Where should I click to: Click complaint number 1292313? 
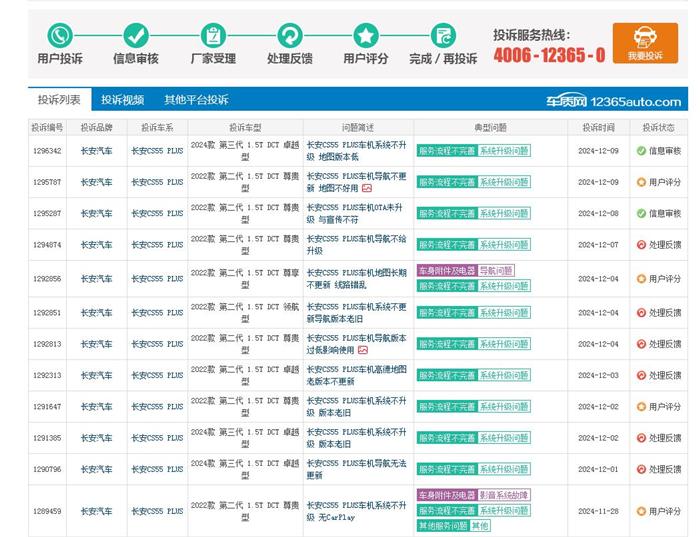(47, 375)
